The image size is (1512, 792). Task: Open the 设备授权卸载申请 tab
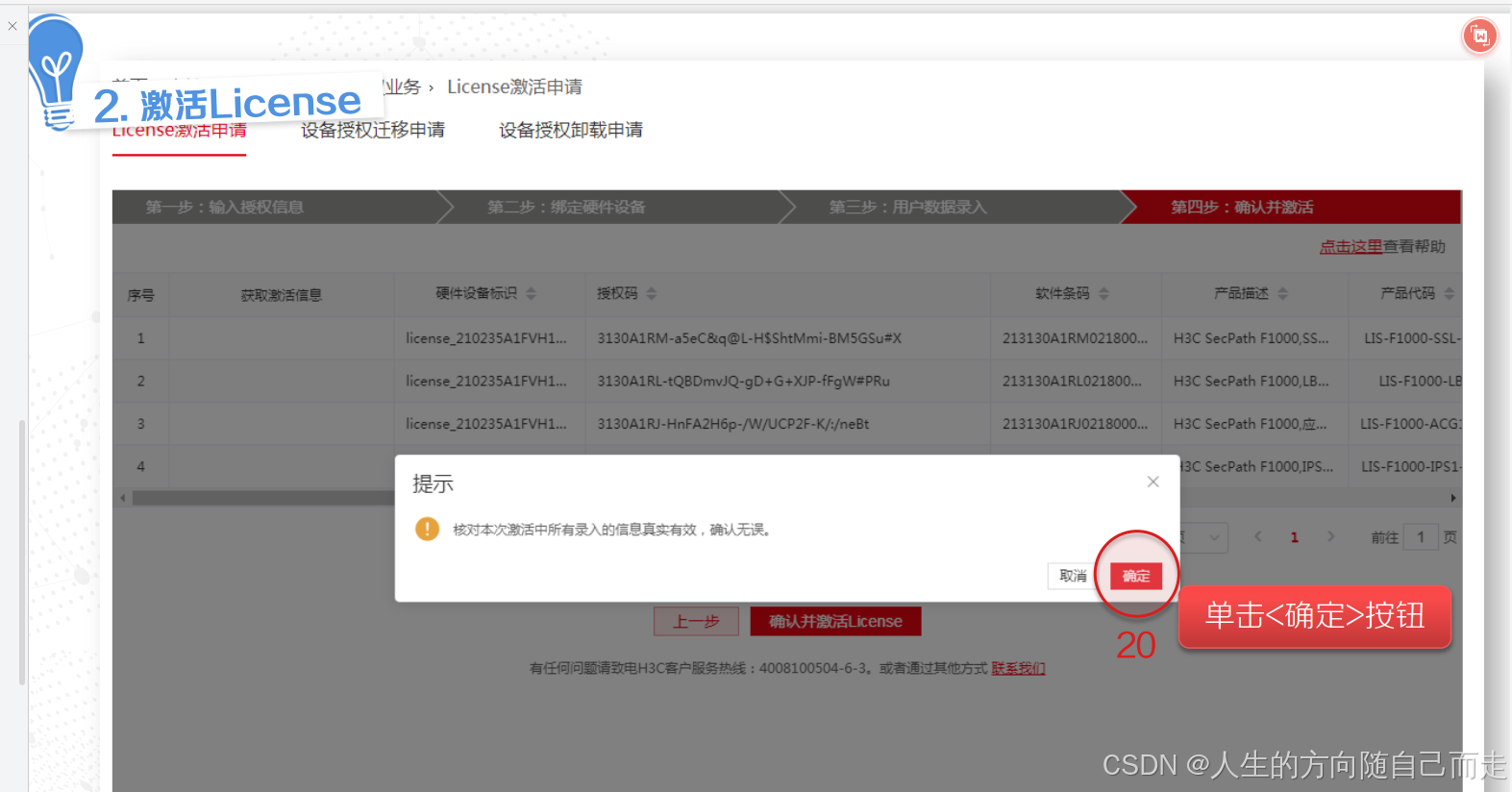pyautogui.click(x=571, y=130)
